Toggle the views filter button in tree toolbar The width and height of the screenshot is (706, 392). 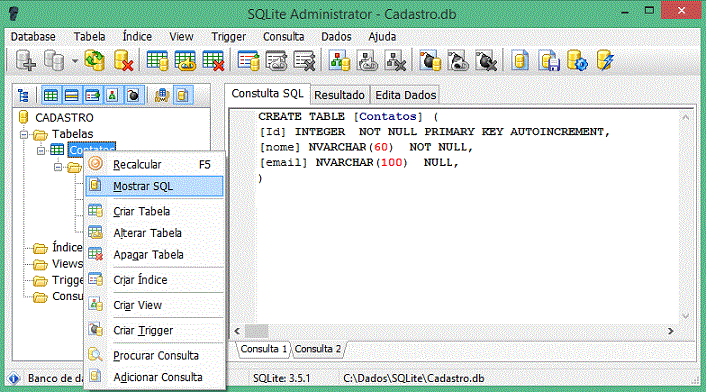(x=113, y=95)
